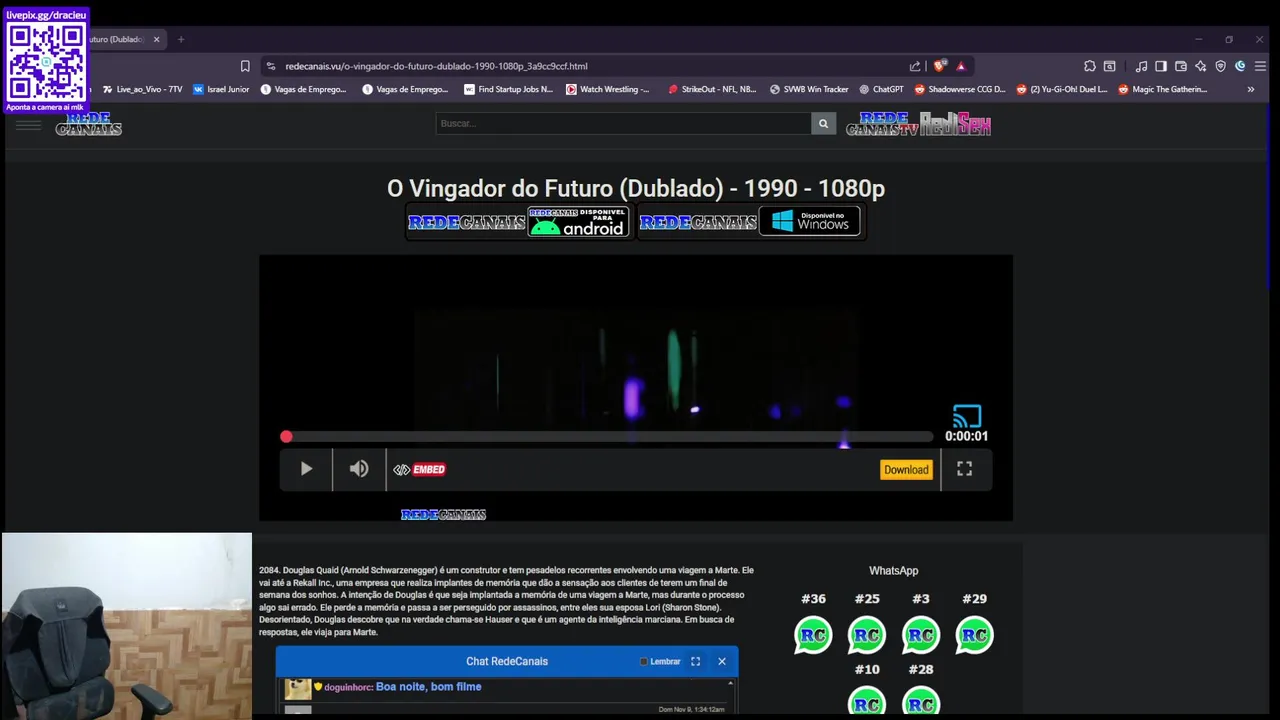The width and height of the screenshot is (1280, 720).
Task: Open the Magic The Gathering bookmark
Action: pos(1163,89)
